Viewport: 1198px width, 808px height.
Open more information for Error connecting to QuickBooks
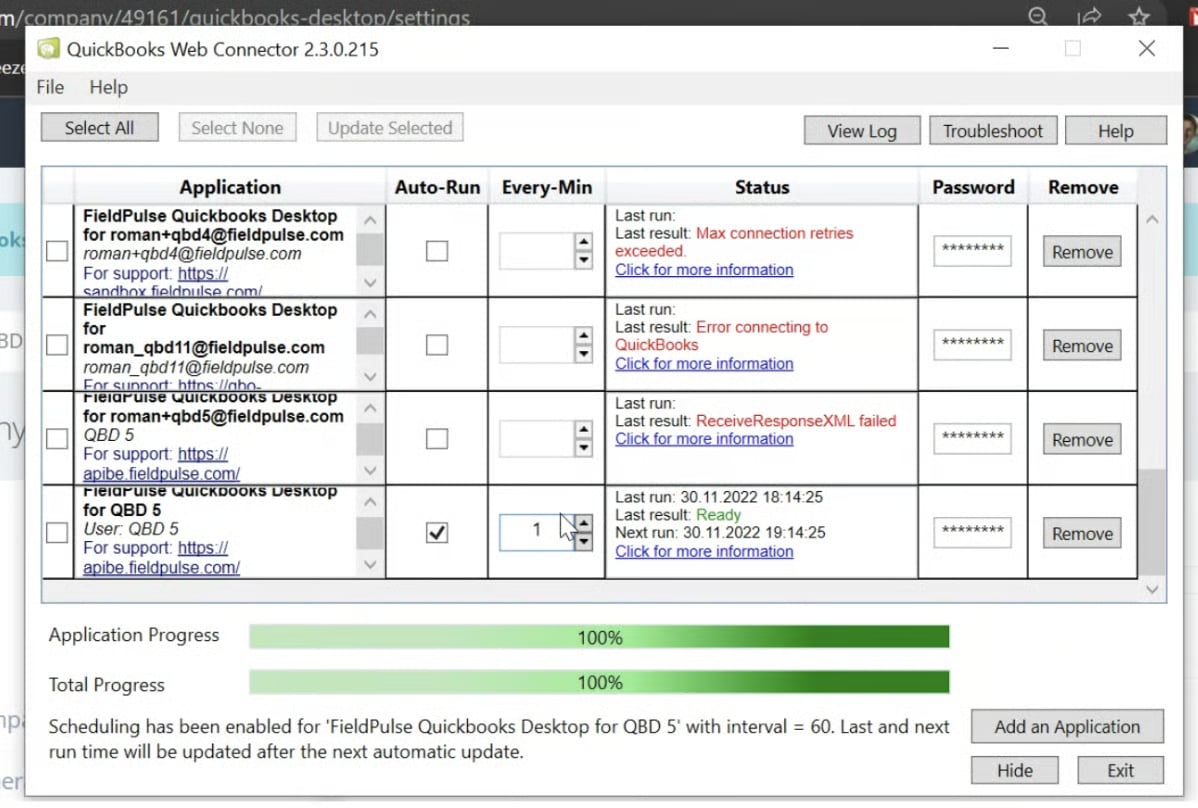(x=704, y=364)
